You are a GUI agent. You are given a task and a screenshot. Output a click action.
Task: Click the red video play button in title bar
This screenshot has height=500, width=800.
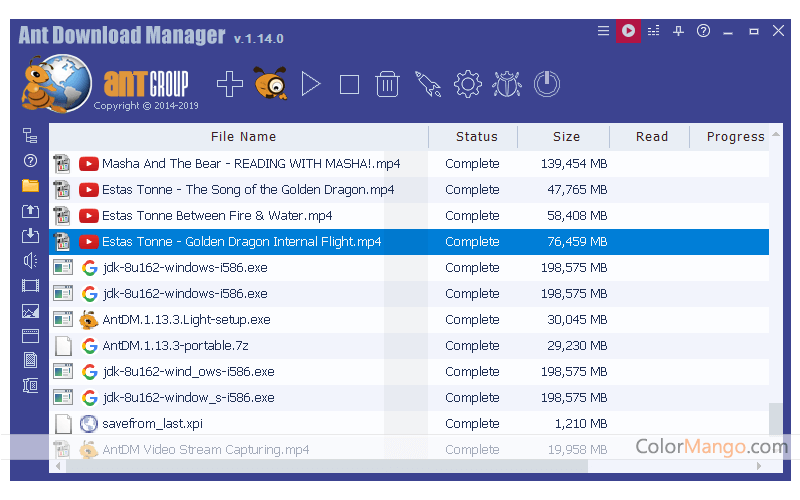pyautogui.click(x=628, y=31)
